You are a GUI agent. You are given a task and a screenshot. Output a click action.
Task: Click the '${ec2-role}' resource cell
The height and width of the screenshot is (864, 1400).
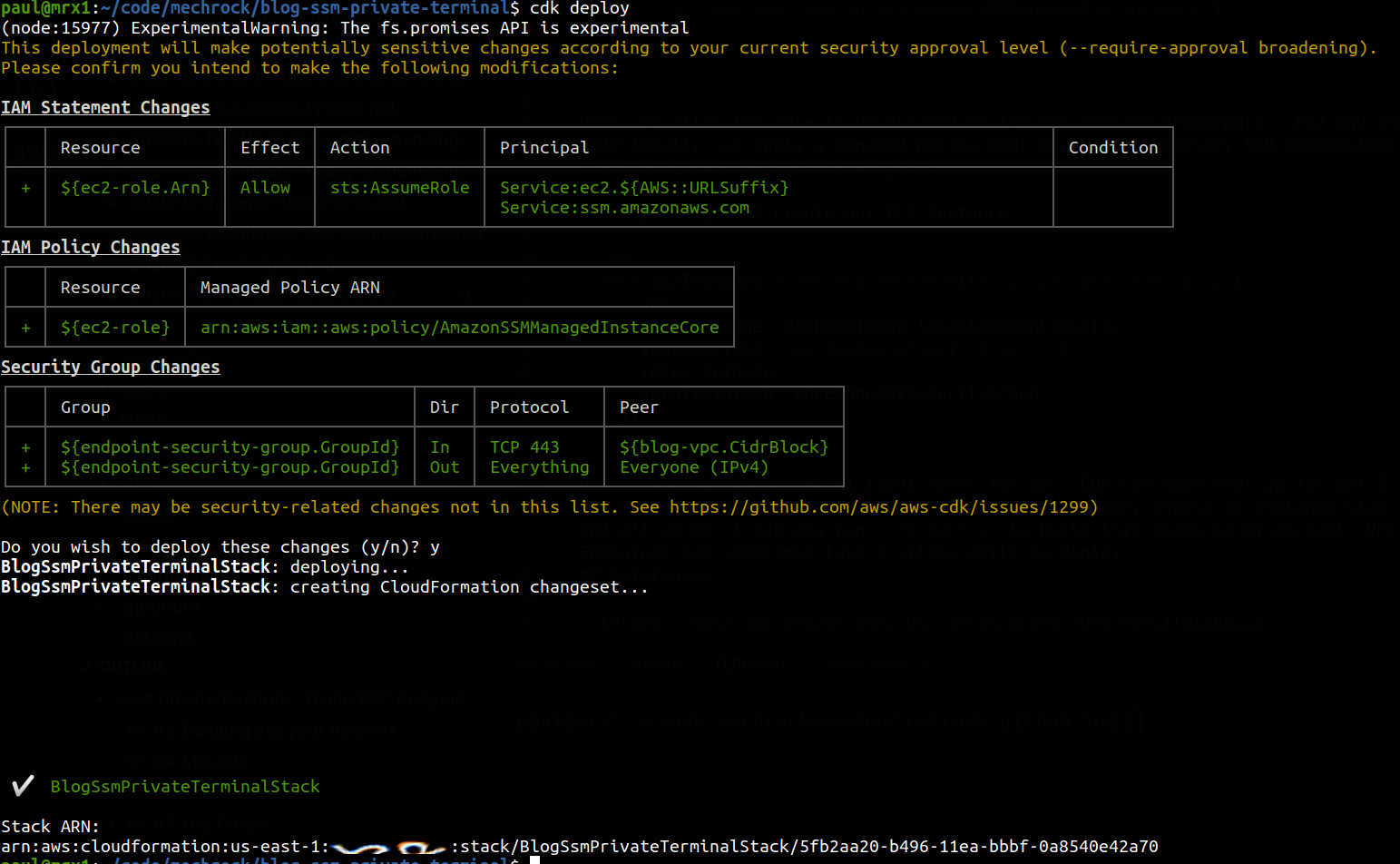point(115,327)
